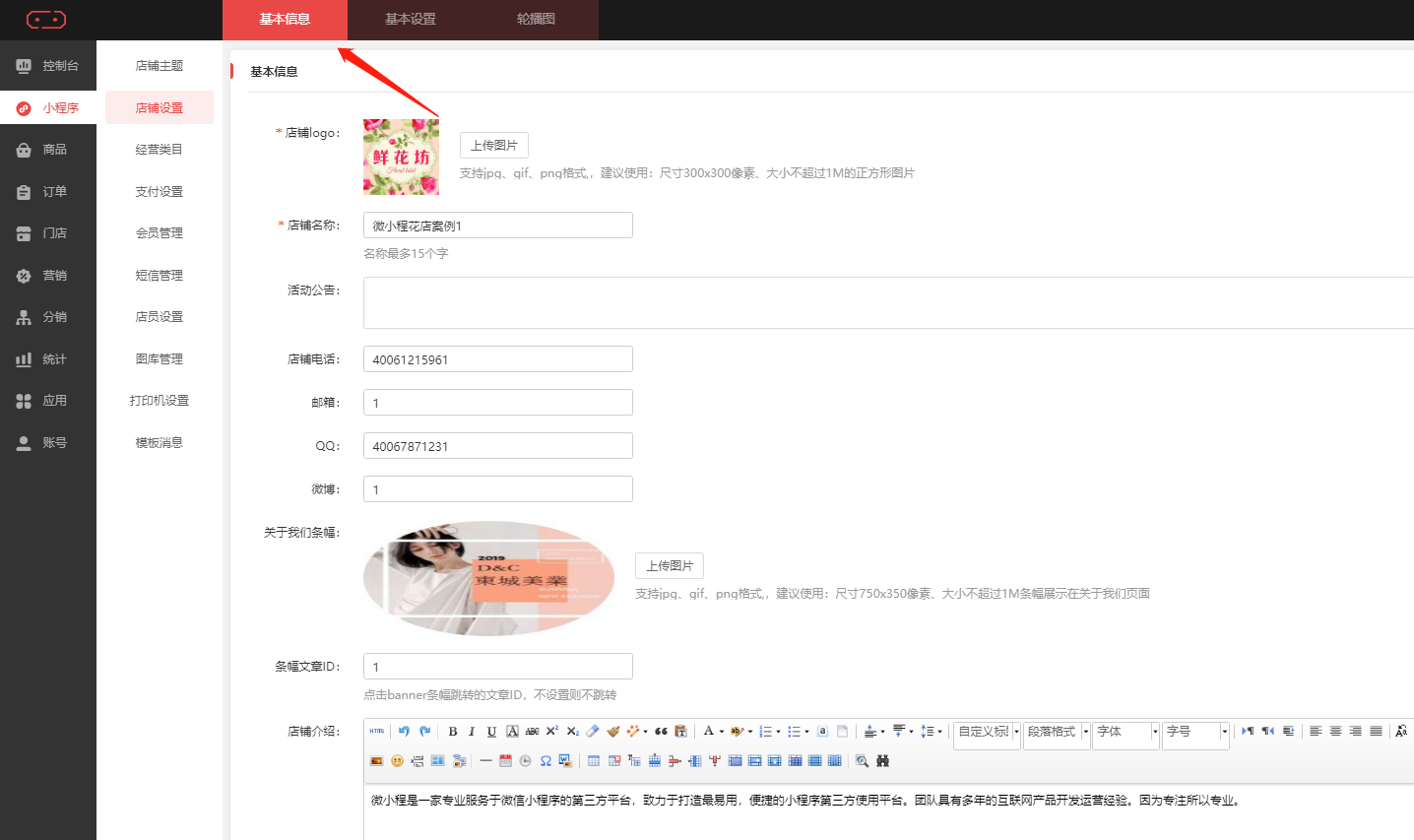Select the 关于我们条幅 banner thumbnail
The width and height of the screenshot is (1414, 840).
(x=489, y=578)
